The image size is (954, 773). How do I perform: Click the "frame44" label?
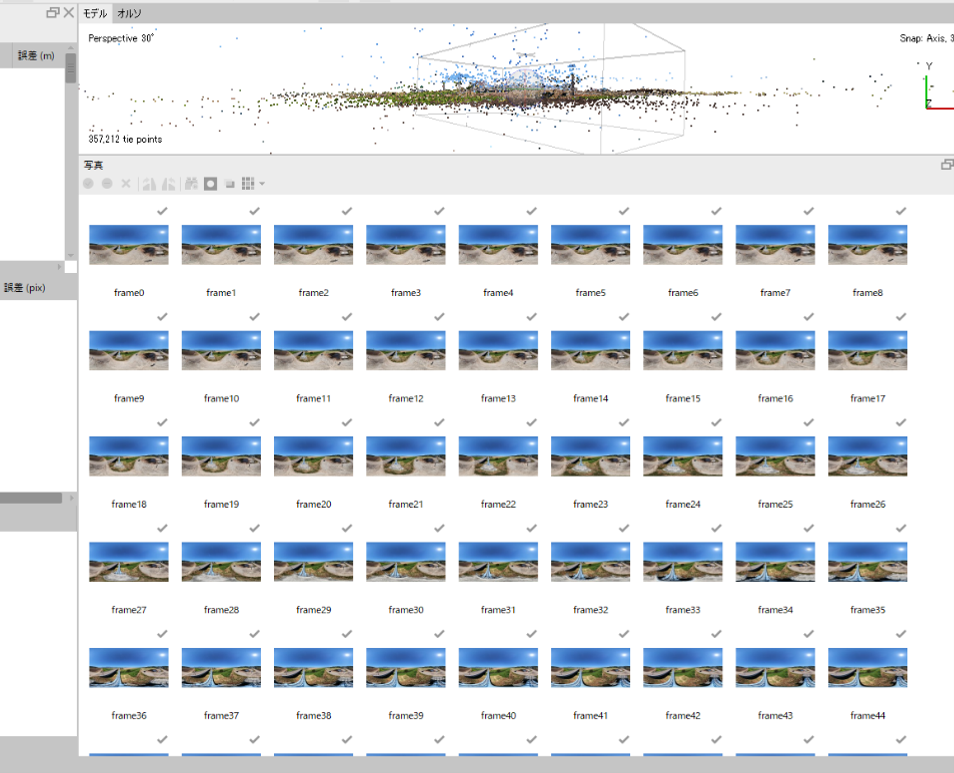868,716
